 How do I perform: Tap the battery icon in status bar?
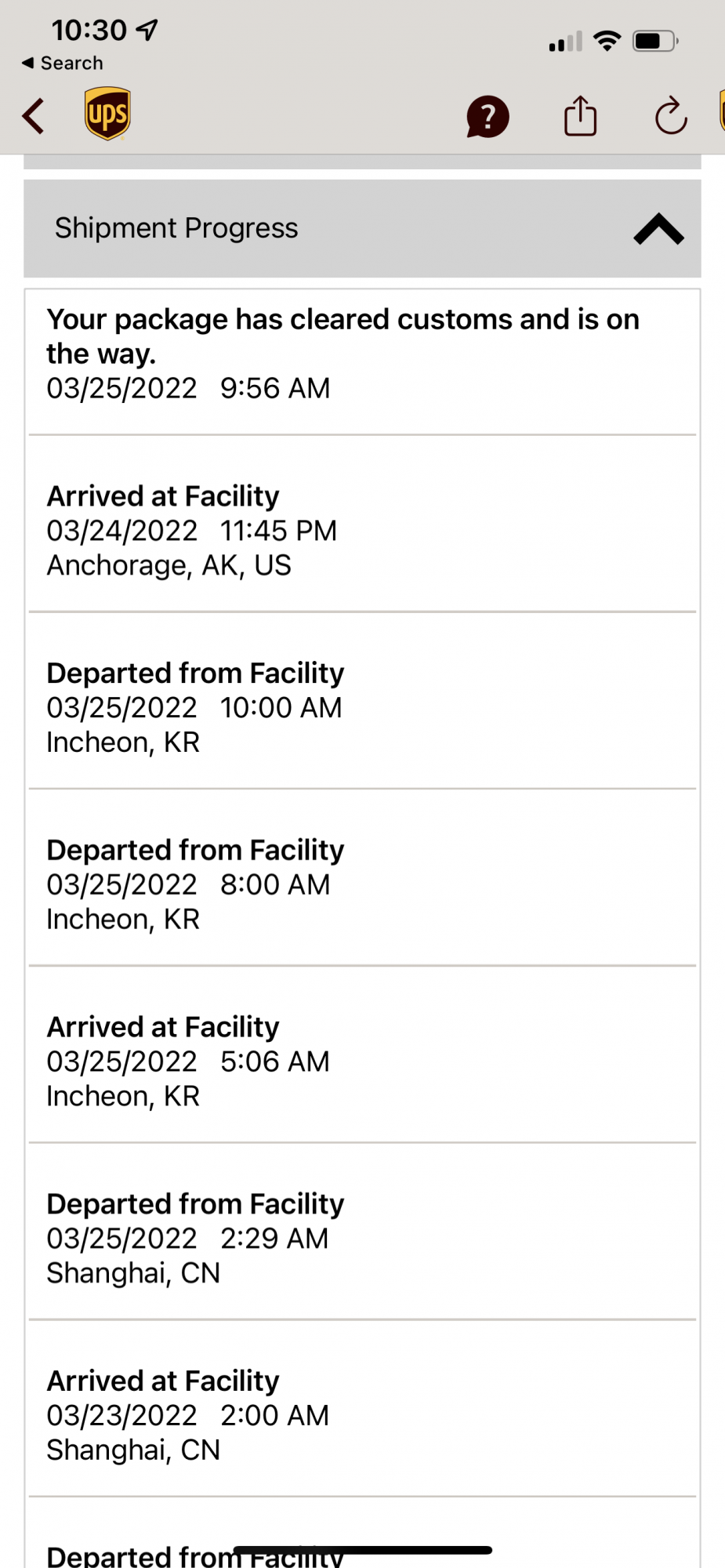point(656,41)
